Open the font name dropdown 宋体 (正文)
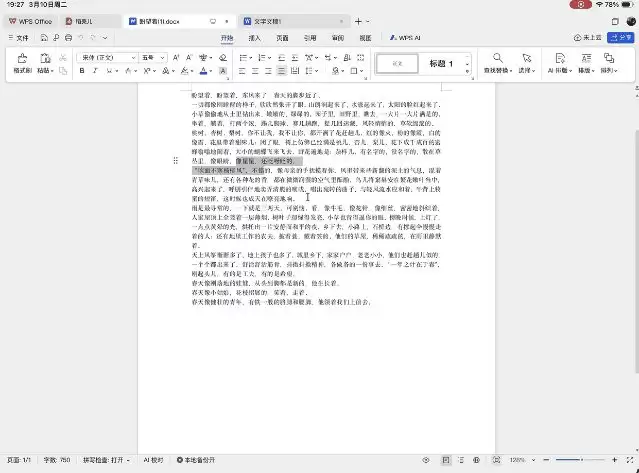The image size is (639, 473). tap(104, 56)
